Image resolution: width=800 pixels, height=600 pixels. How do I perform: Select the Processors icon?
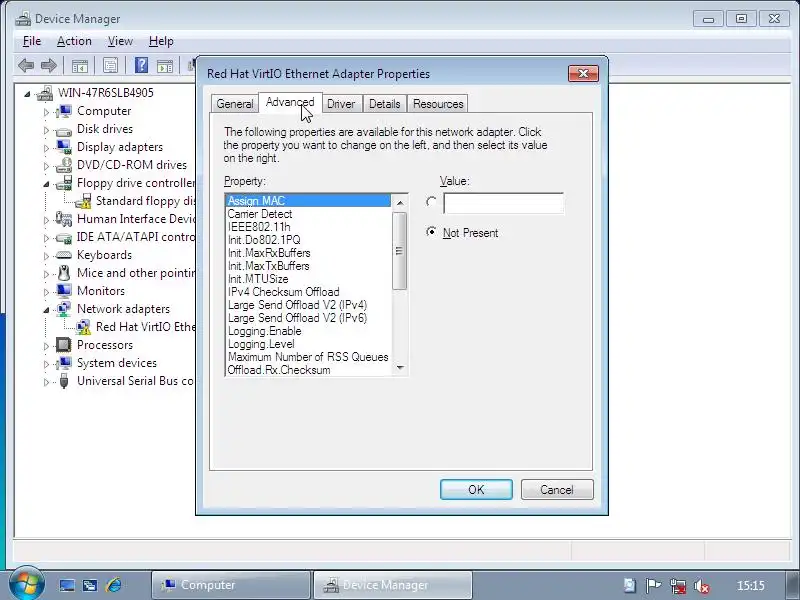point(64,345)
